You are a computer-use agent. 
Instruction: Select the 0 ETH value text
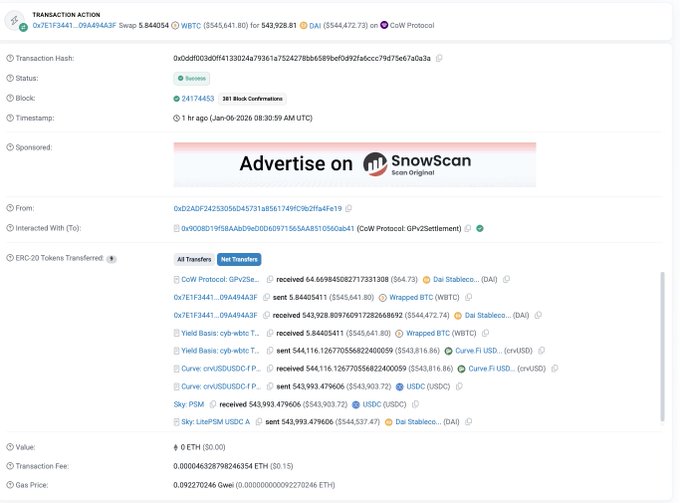click(190, 447)
